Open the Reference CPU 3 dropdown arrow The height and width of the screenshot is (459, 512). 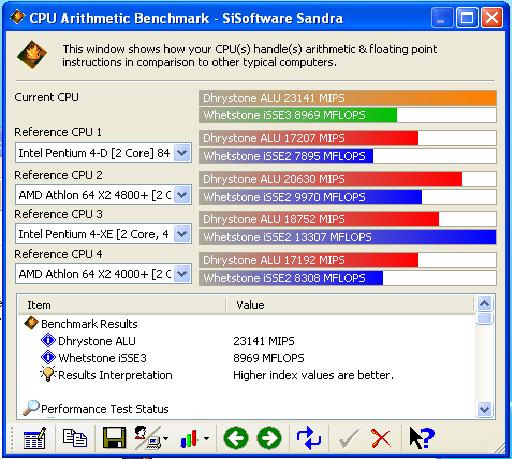tap(182, 234)
